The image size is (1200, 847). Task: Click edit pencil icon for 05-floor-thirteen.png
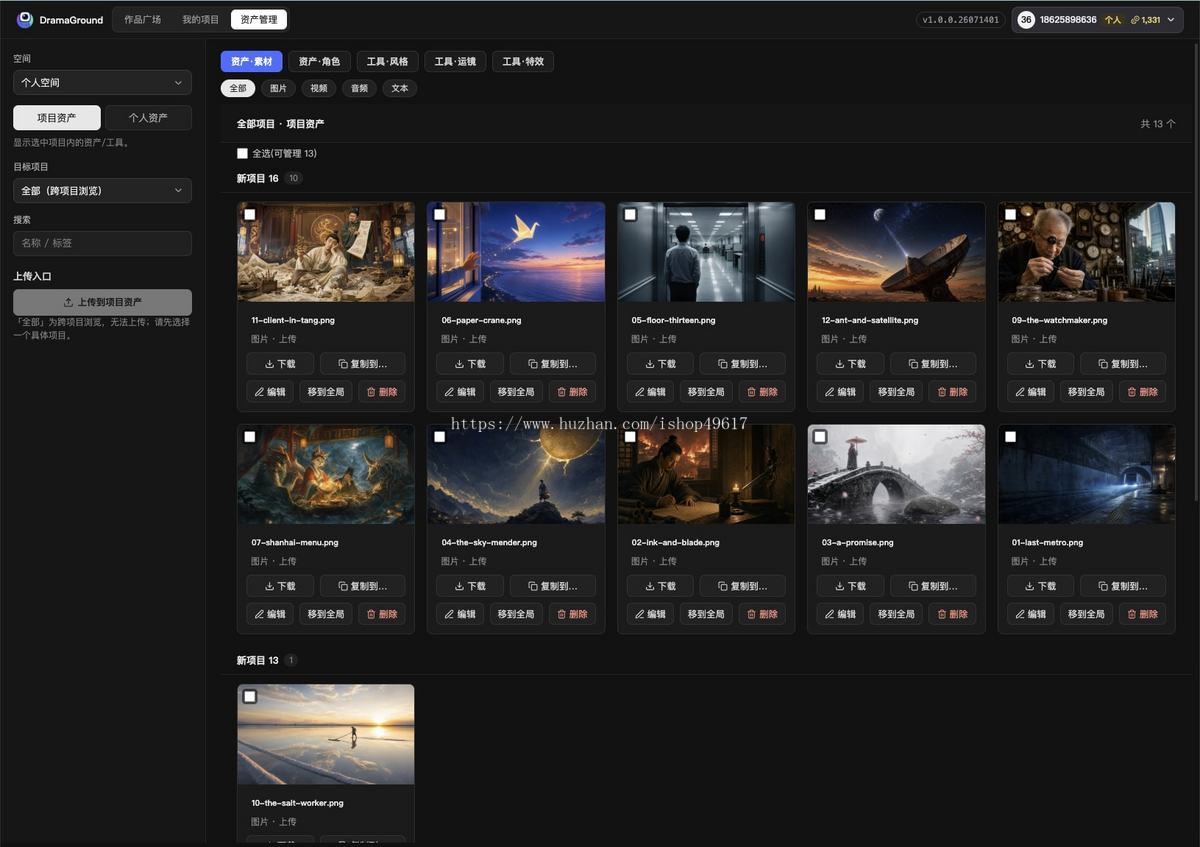(x=640, y=392)
